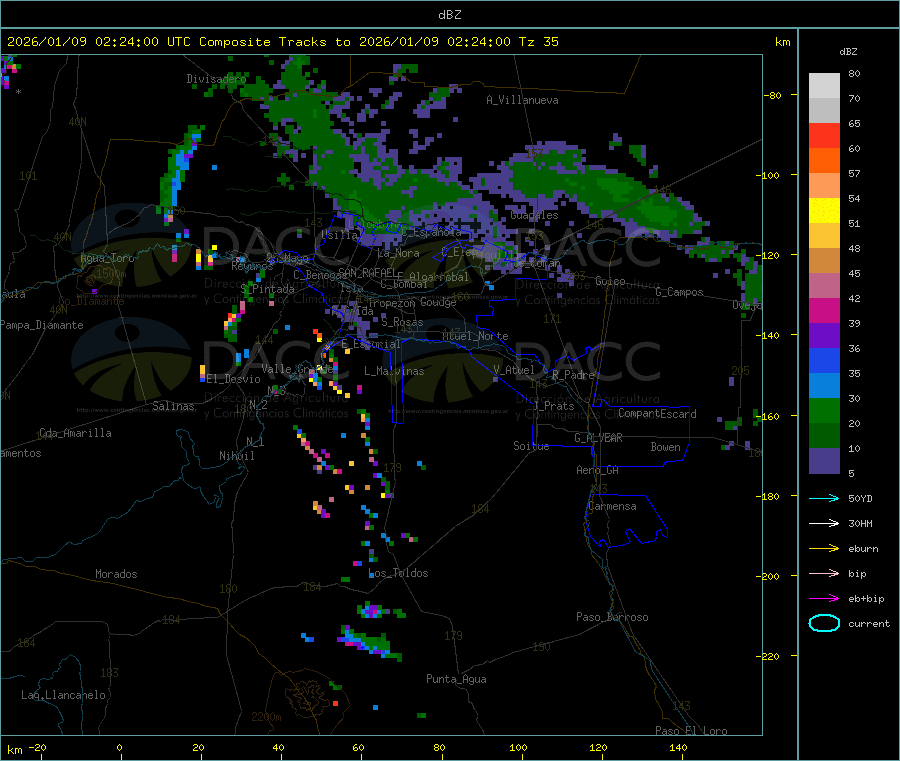The width and height of the screenshot is (900, 761).
Task: Click the 'La_Nora' map label
Action: 398,253
